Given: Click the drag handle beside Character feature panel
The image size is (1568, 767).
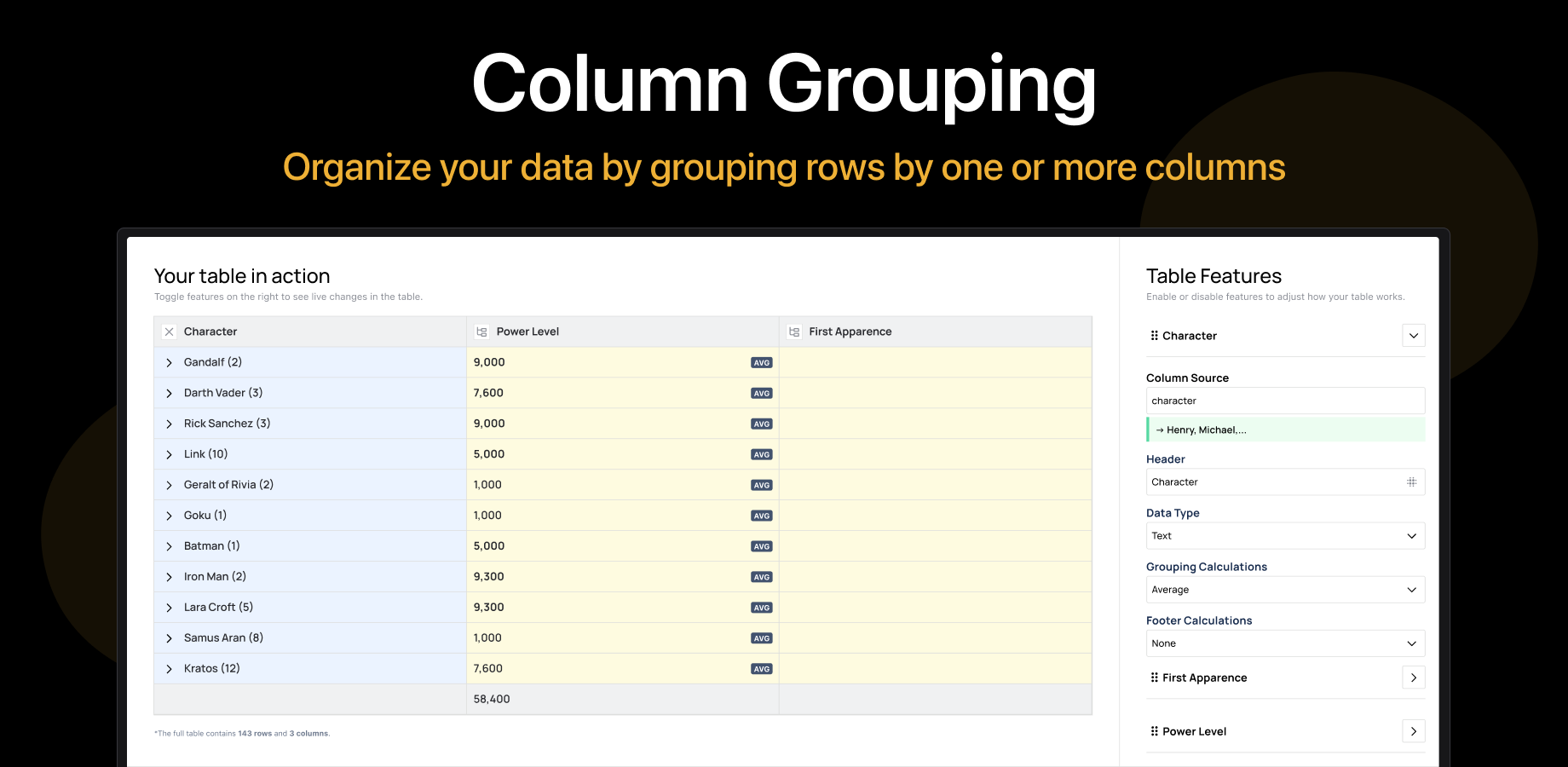Looking at the screenshot, I should [1153, 335].
